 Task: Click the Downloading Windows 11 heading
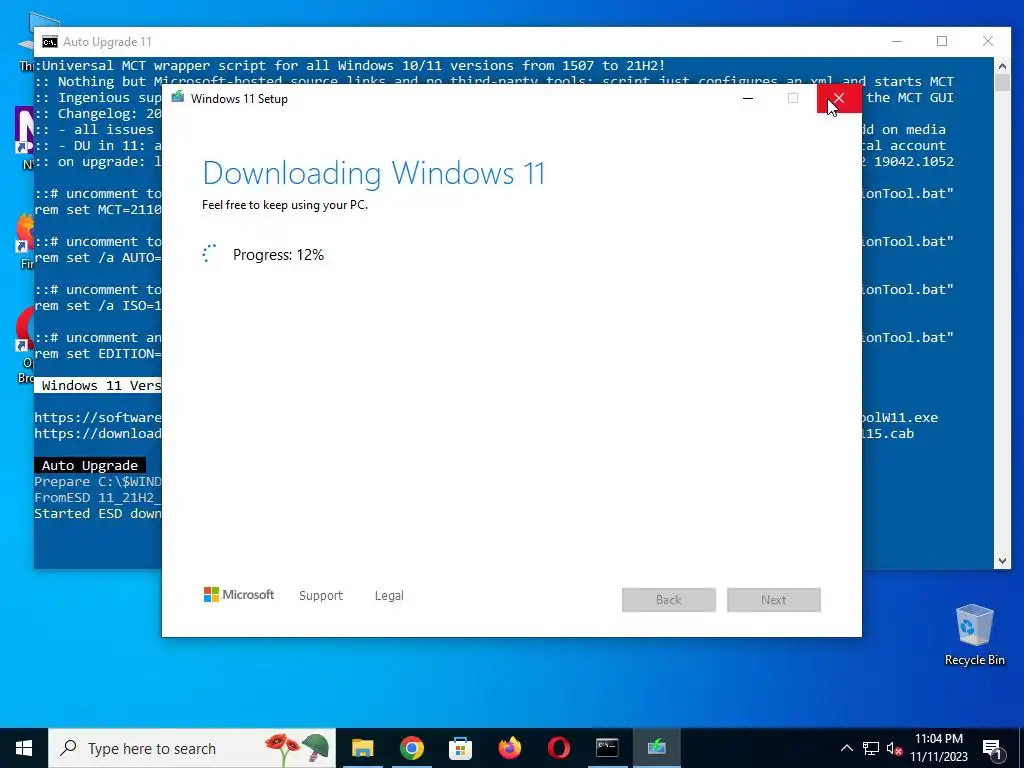pyautogui.click(x=374, y=173)
